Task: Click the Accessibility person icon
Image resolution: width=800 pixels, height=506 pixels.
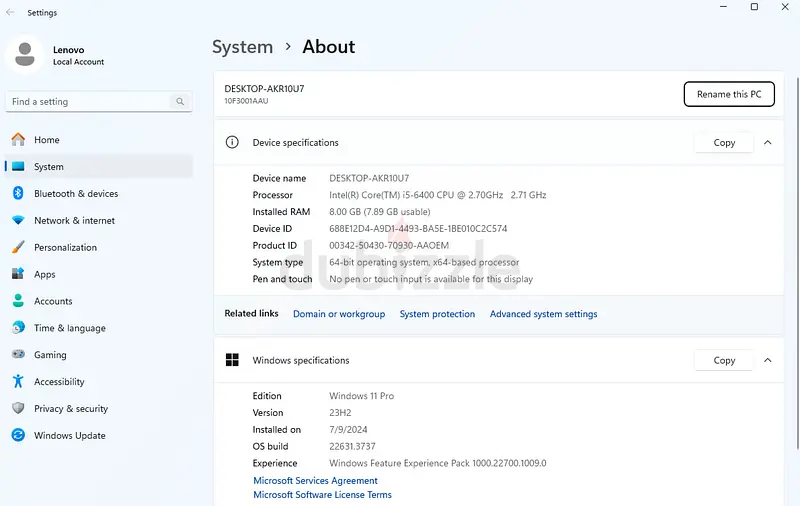Action: pos(18,382)
